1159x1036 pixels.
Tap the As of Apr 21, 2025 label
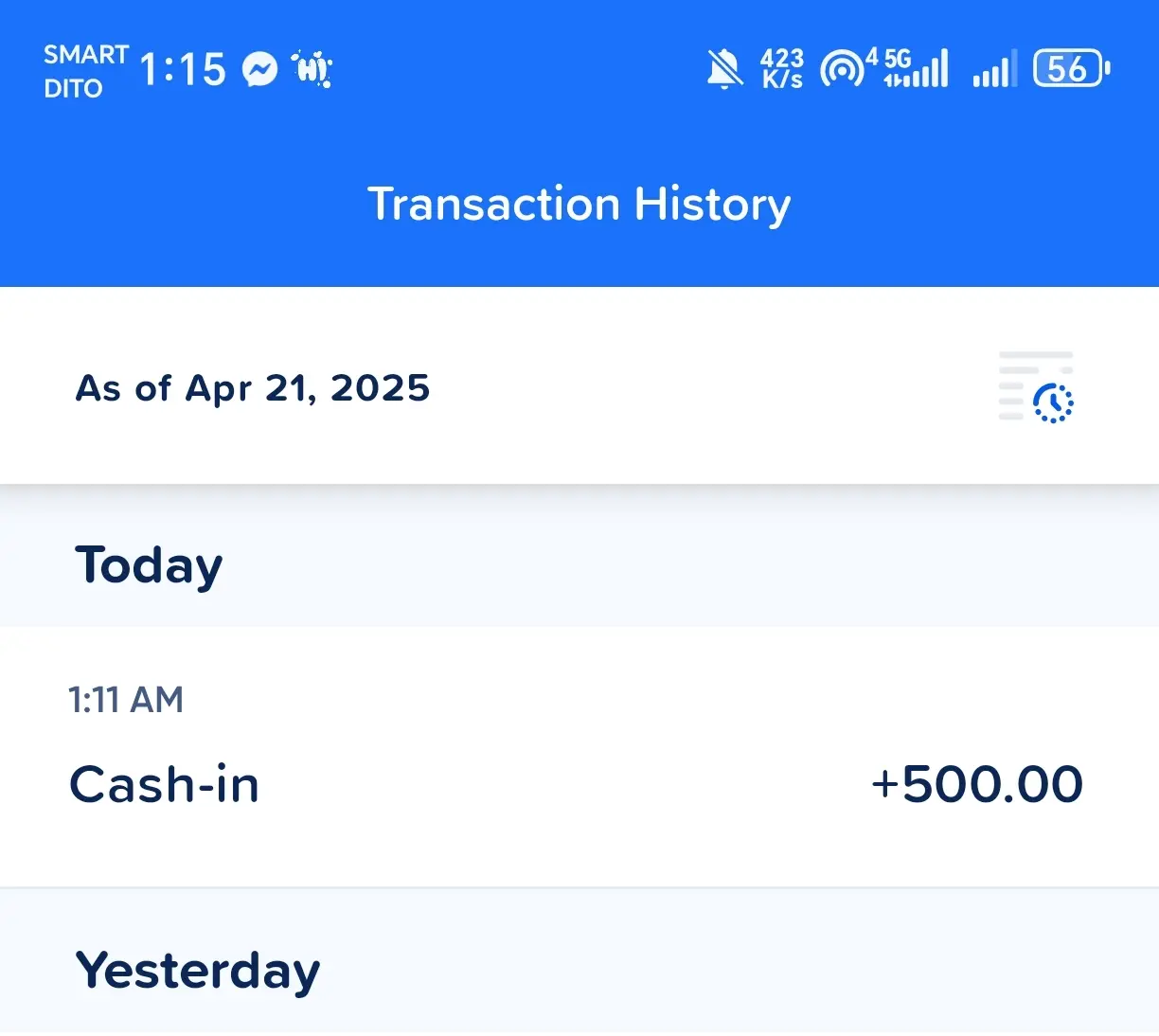pos(253,388)
